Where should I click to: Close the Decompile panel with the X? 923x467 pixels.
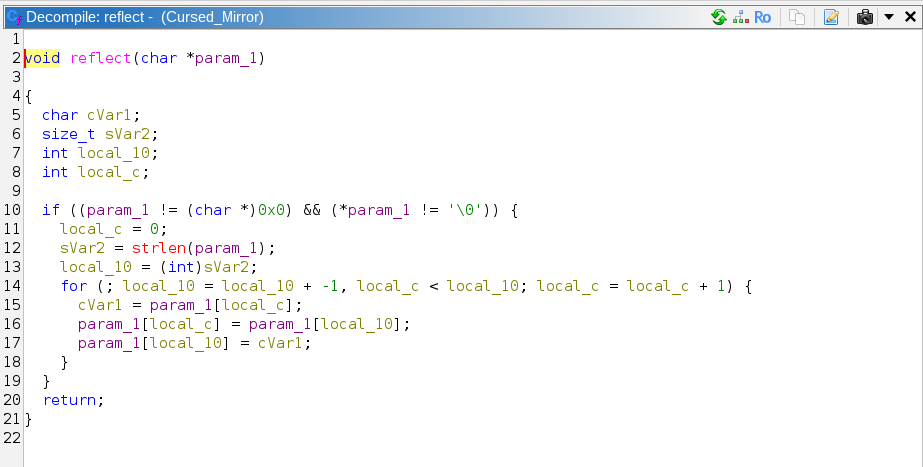(909, 17)
